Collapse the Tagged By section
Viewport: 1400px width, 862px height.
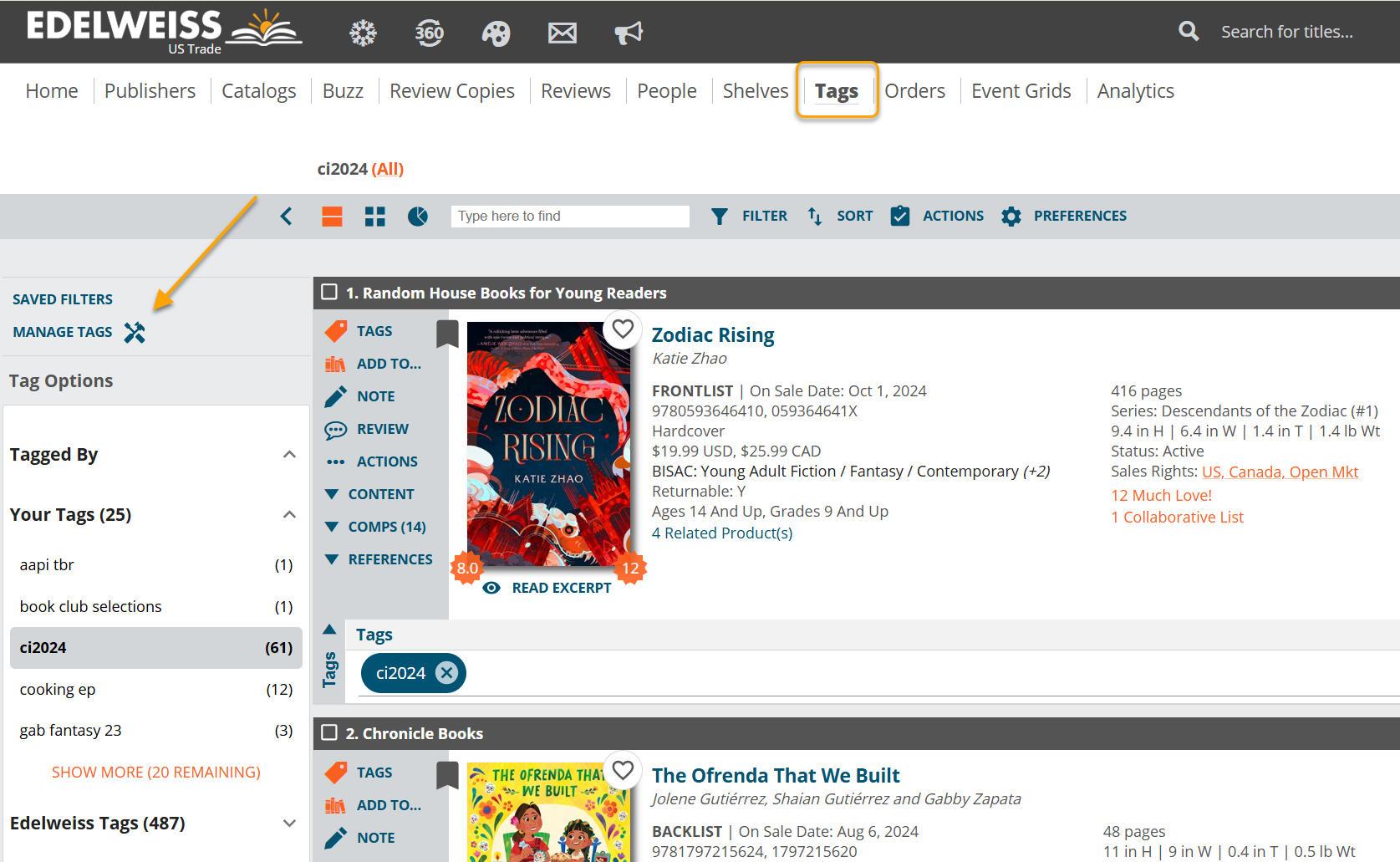(289, 455)
